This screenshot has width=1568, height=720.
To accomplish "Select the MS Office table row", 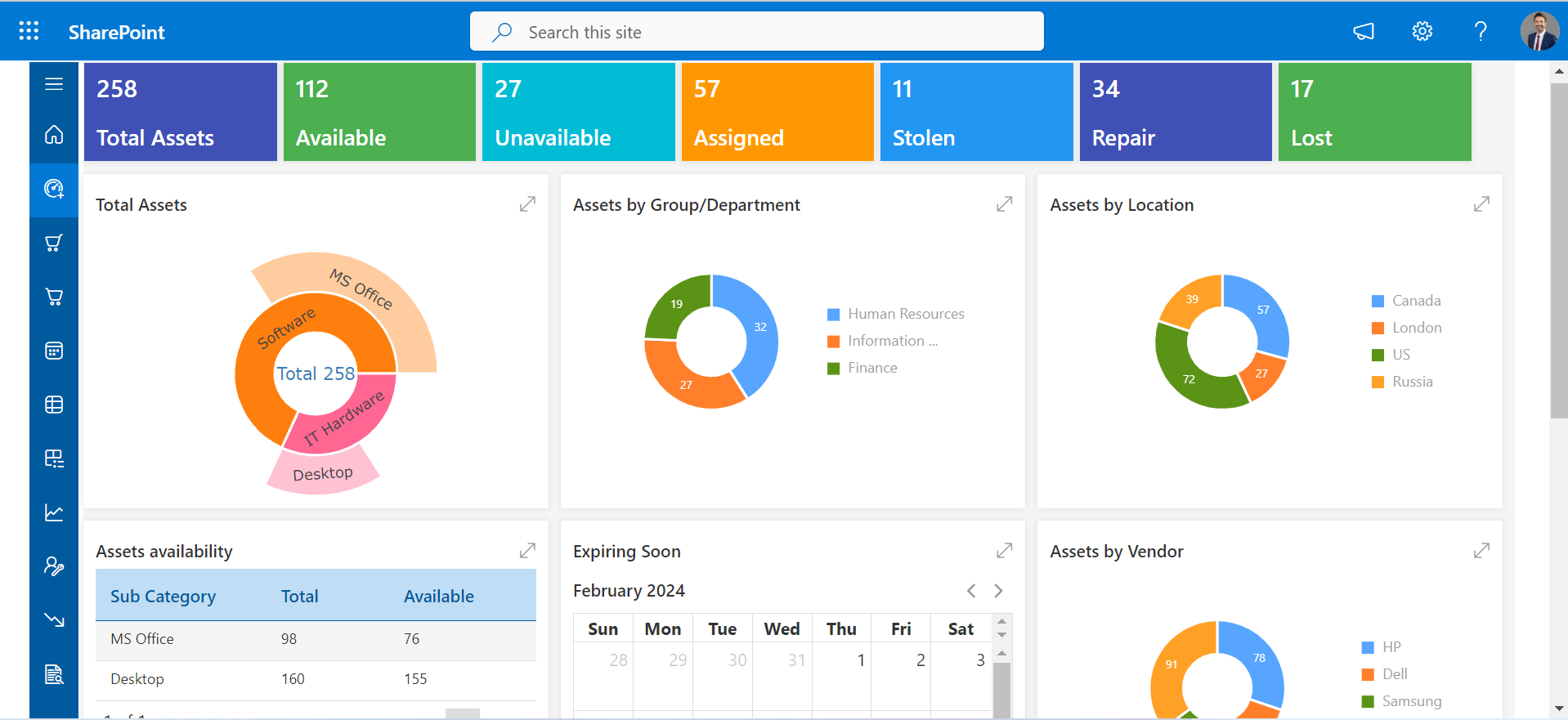I will coord(316,640).
